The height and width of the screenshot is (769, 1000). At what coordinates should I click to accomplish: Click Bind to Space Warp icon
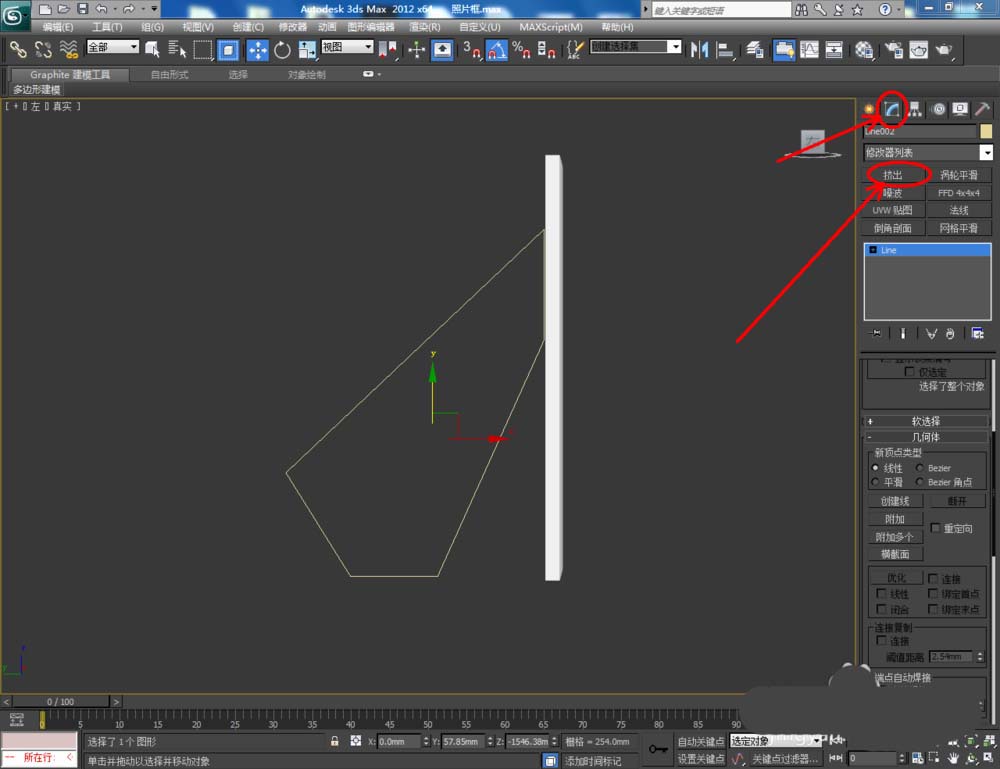pyautogui.click(x=68, y=50)
